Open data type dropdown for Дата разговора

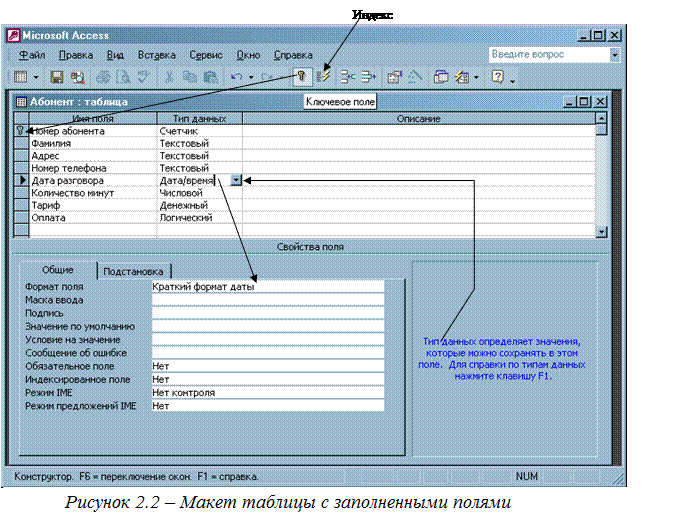[236, 180]
